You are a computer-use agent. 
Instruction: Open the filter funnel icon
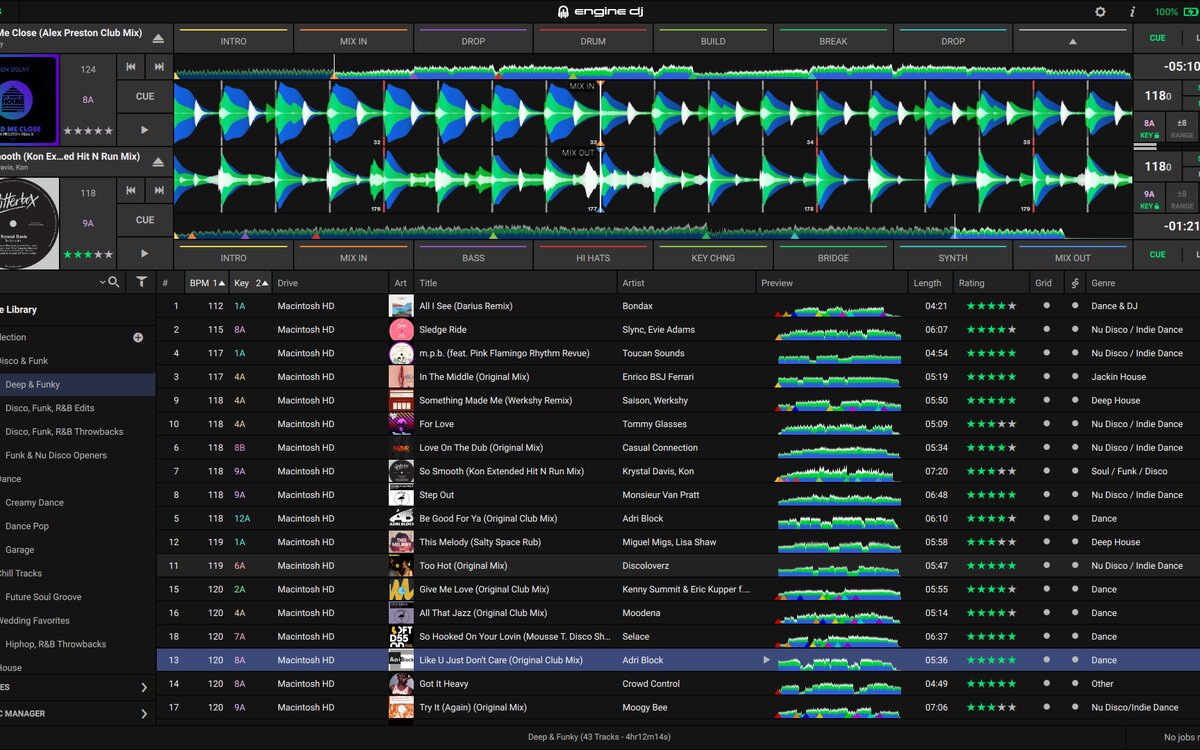point(142,283)
